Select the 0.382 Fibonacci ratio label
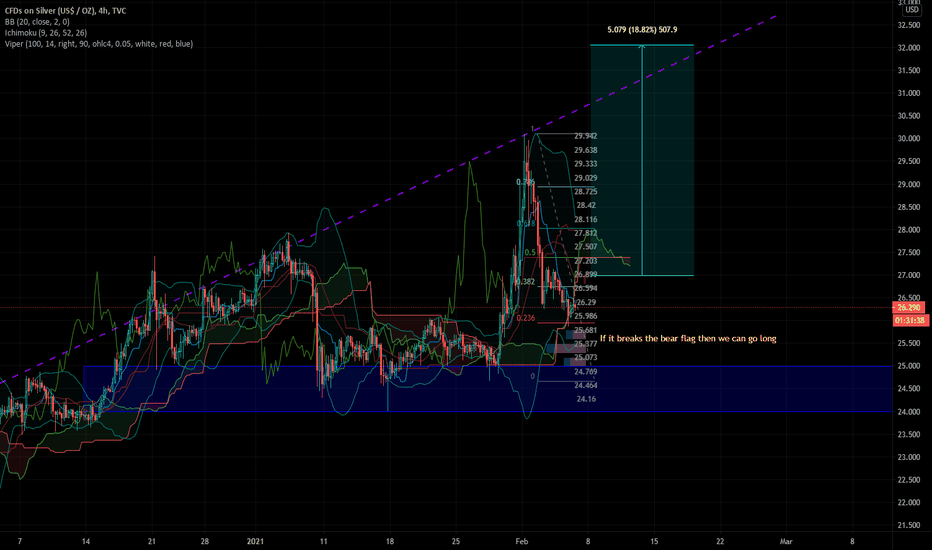Image resolution: width=932 pixels, height=550 pixels. click(x=525, y=282)
